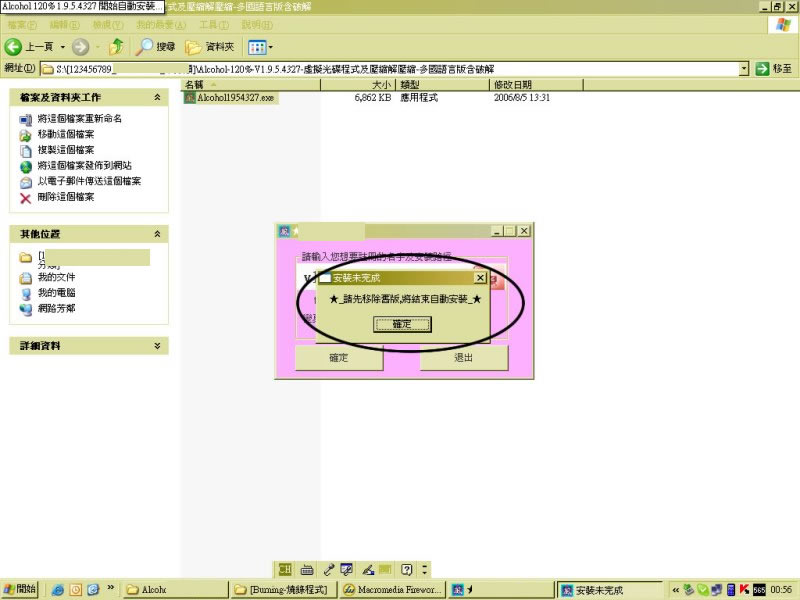
Task: Click 將這個檔案重新命名 rename link
Action: point(80,118)
